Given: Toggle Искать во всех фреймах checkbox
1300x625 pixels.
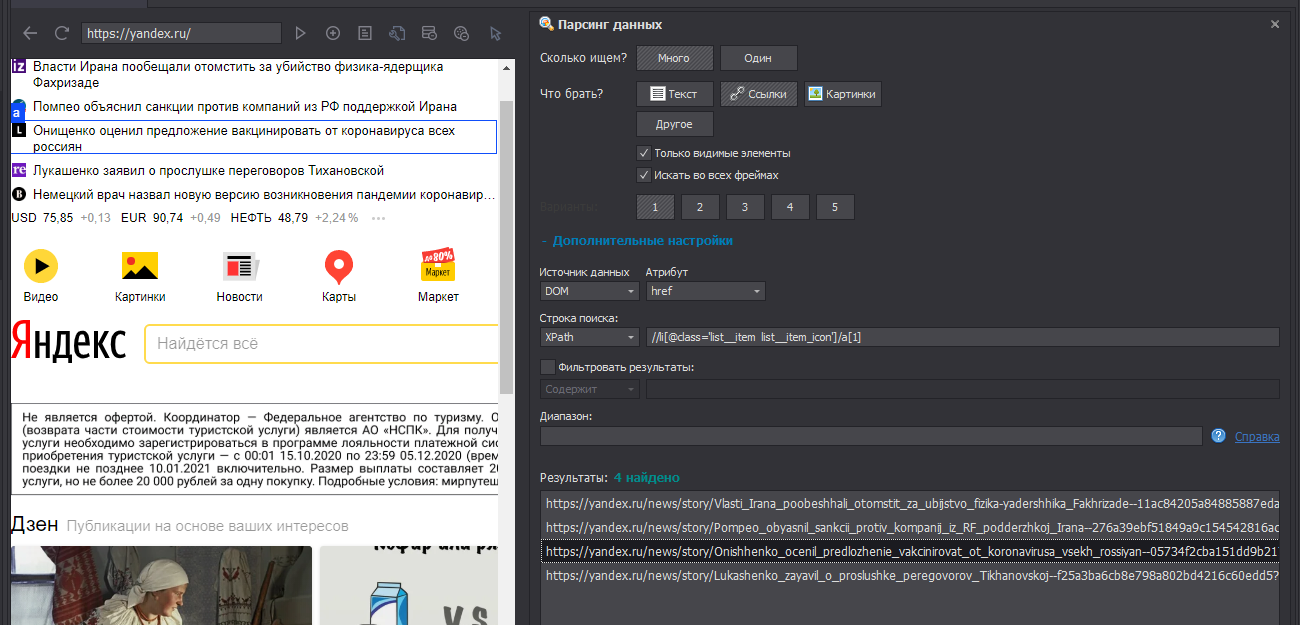Looking at the screenshot, I should click(644, 175).
